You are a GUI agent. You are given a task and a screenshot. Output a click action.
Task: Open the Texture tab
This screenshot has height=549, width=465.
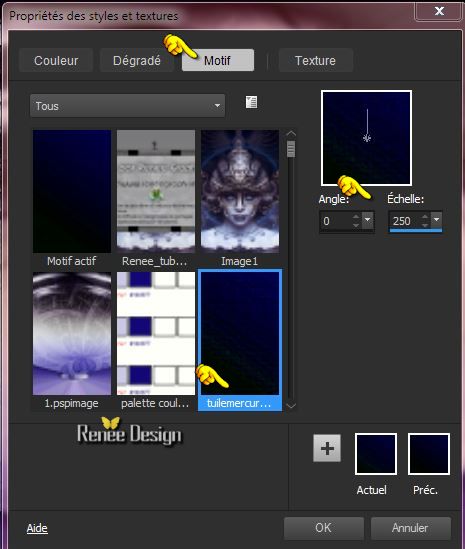[x=315, y=61]
